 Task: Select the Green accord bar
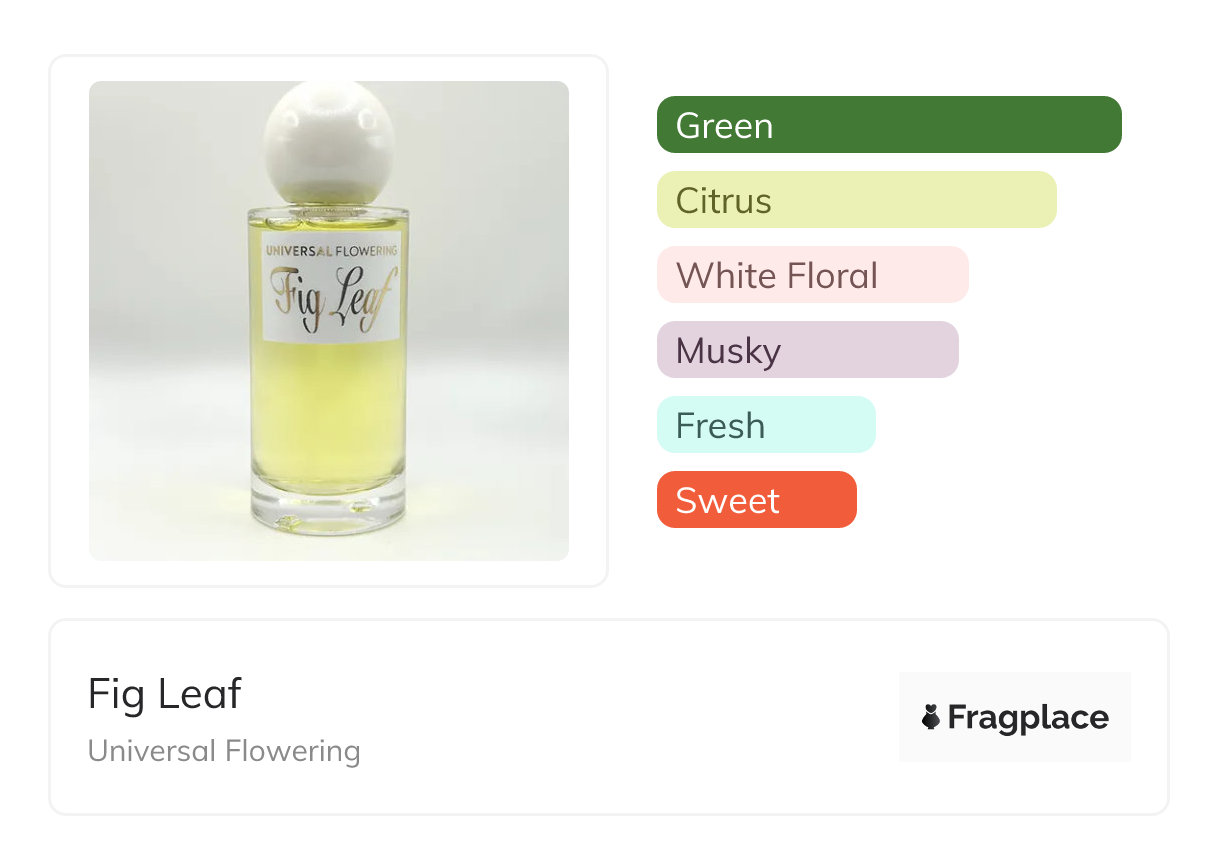coord(889,125)
